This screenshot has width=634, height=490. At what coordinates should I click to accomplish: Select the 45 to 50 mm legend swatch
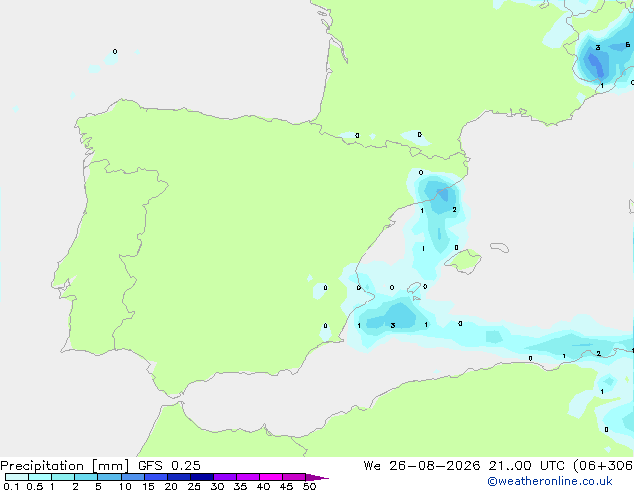point(294,477)
